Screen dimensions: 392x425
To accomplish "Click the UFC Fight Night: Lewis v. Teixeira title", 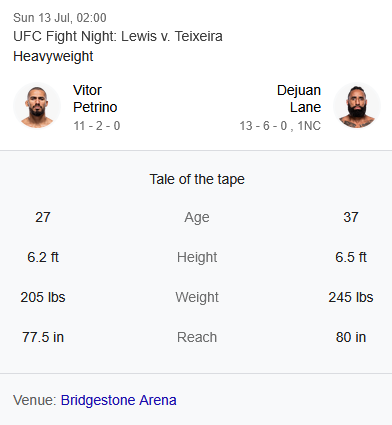I will (118, 36).
